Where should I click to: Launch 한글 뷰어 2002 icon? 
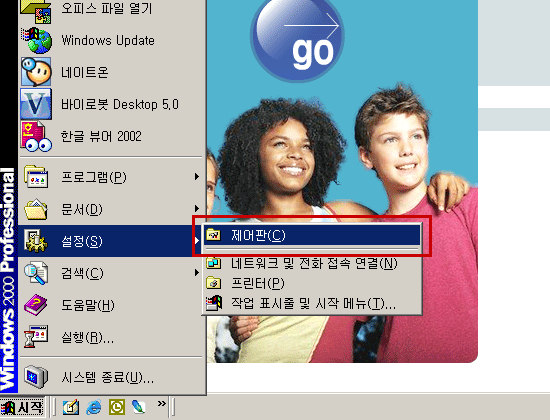[36, 136]
